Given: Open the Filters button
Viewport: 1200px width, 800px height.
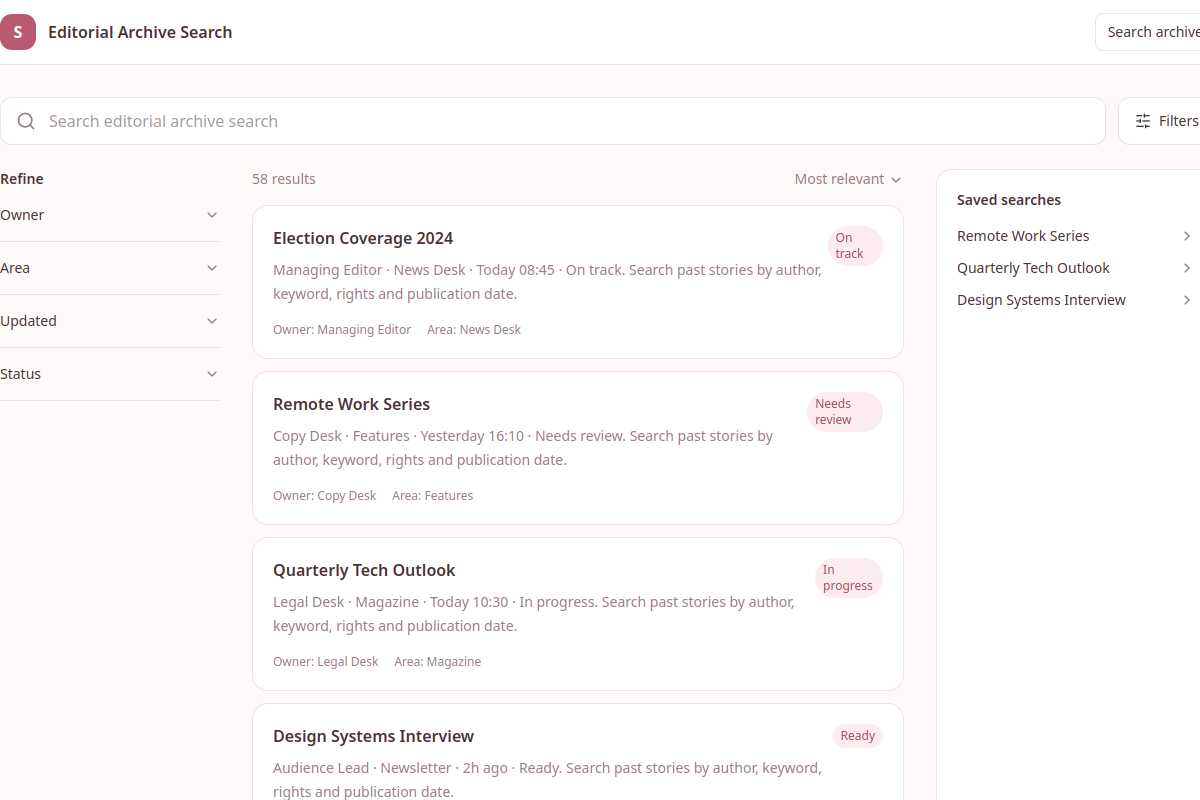Looking at the screenshot, I should point(1160,121).
